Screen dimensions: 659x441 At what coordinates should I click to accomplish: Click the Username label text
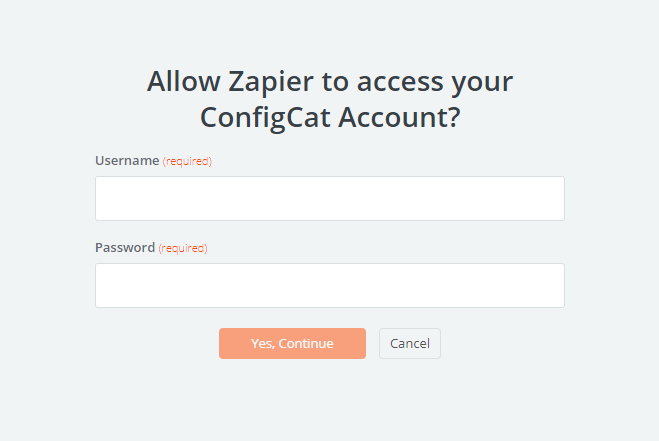[127, 161]
